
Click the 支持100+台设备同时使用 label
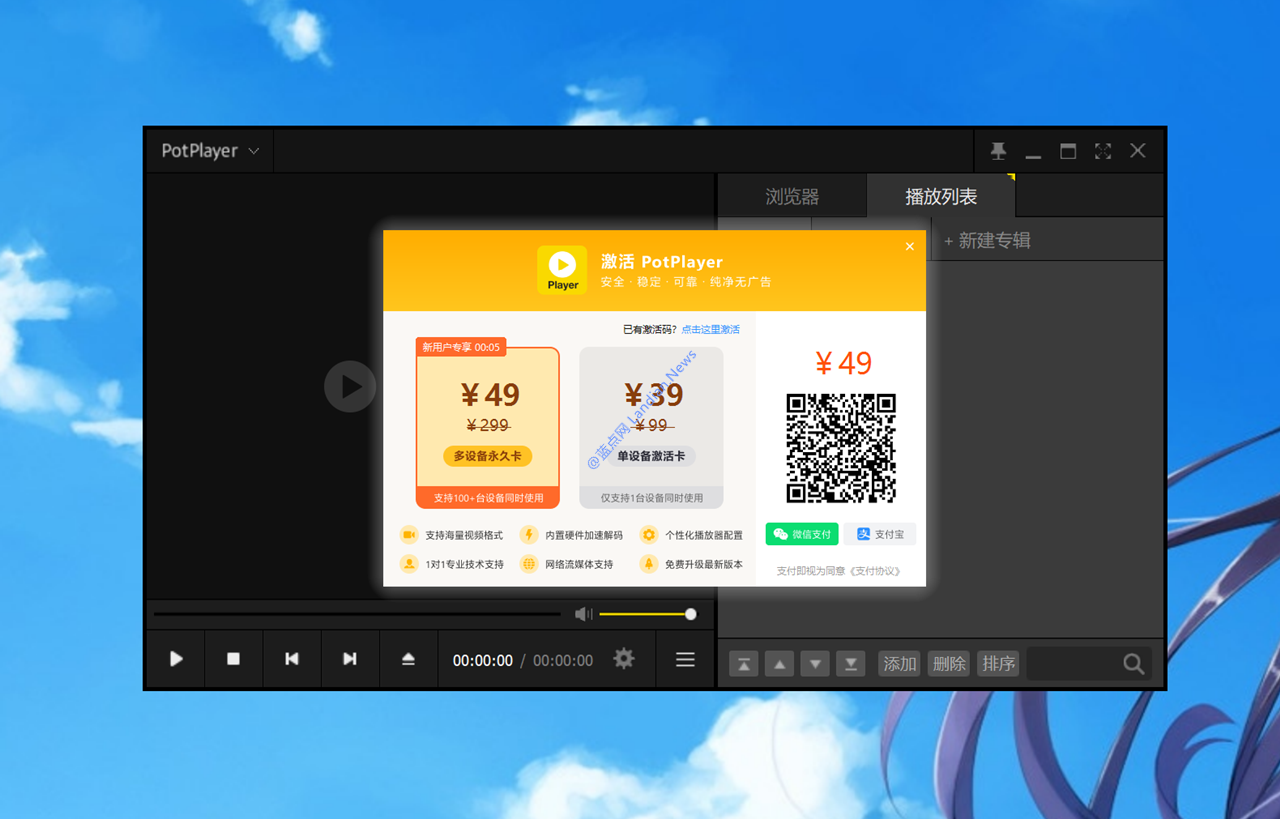(488, 497)
